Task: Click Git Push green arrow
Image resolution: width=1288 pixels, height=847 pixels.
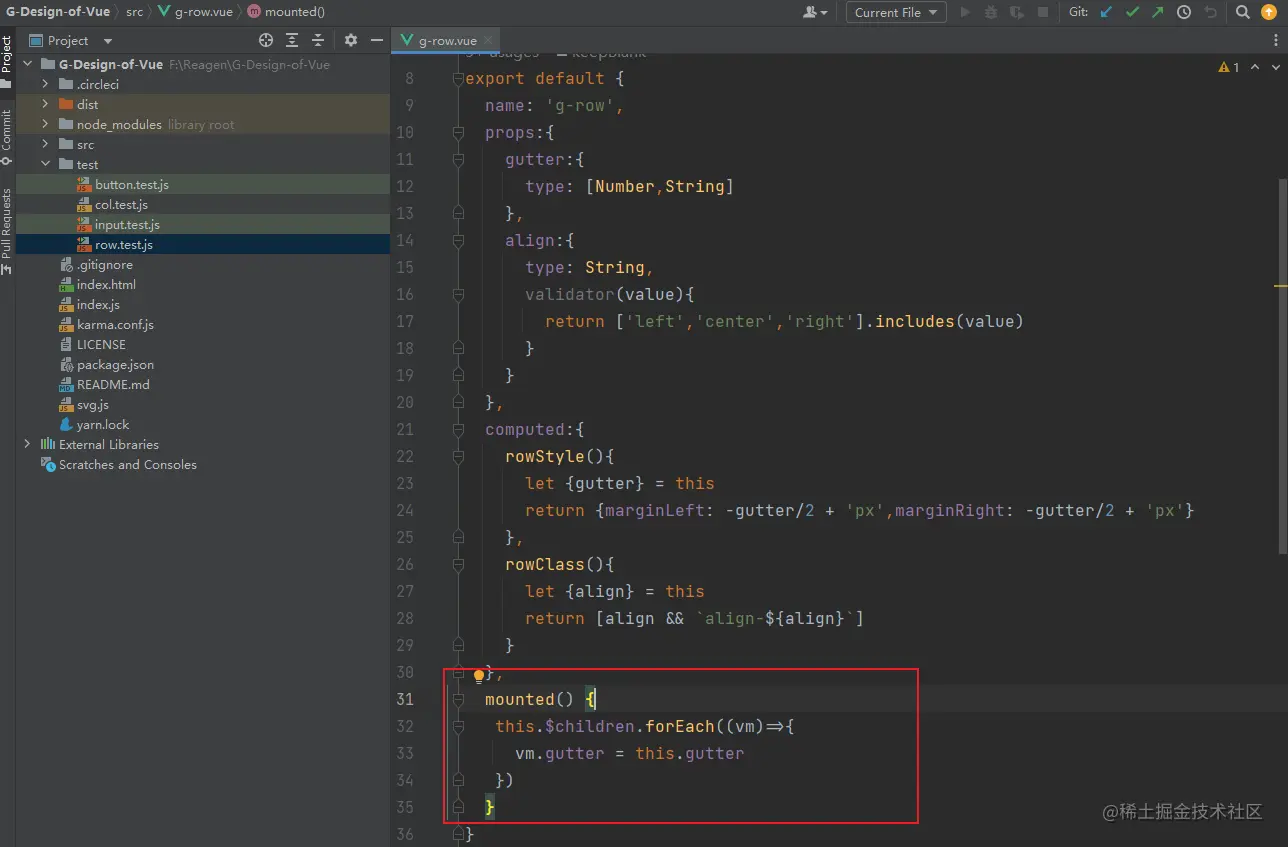Action: pyautogui.click(x=1157, y=12)
